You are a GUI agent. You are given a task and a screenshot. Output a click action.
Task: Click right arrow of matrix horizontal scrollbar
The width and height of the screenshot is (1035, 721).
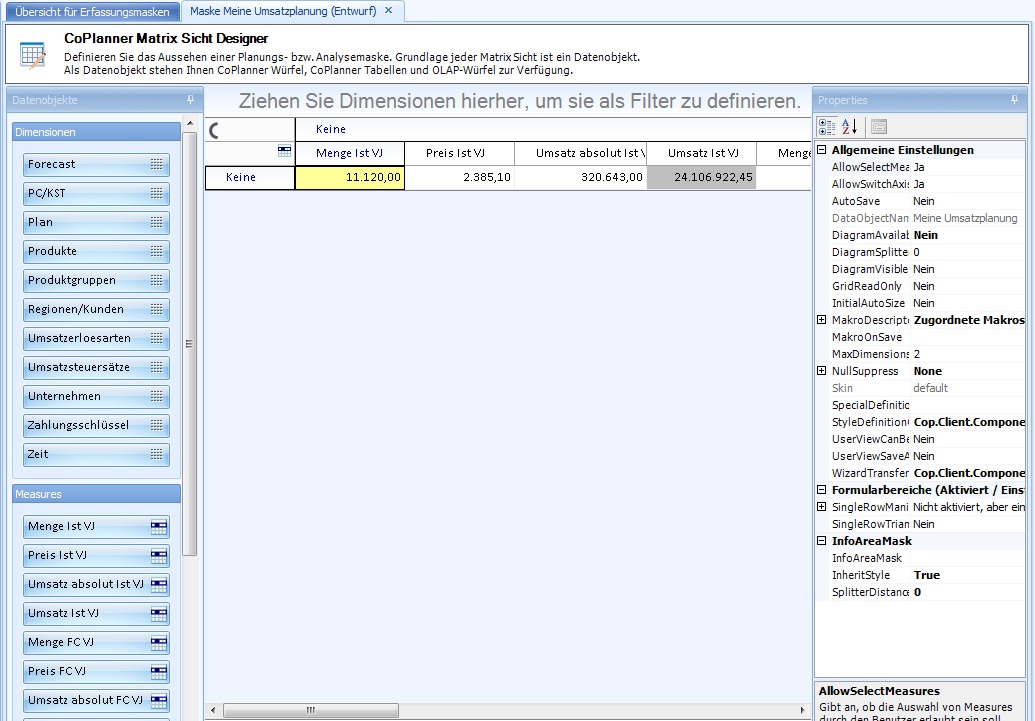pyautogui.click(x=802, y=710)
